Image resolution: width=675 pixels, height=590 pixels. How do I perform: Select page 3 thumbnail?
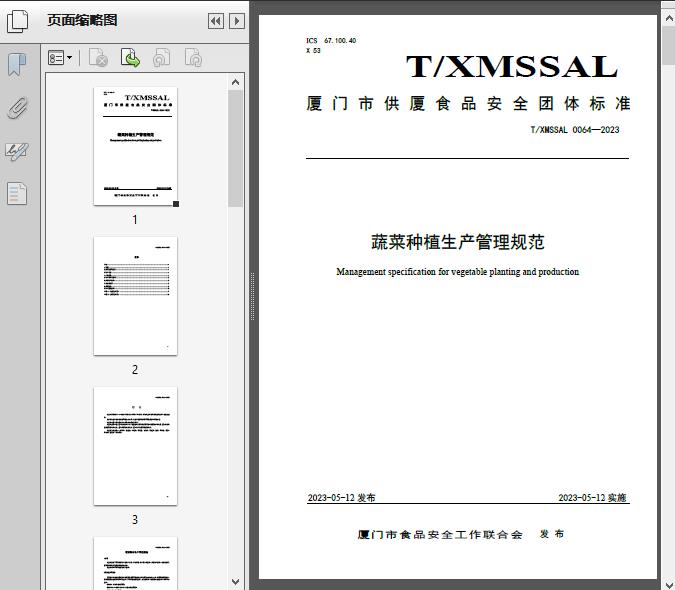pyautogui.click(x=135, y=446)
